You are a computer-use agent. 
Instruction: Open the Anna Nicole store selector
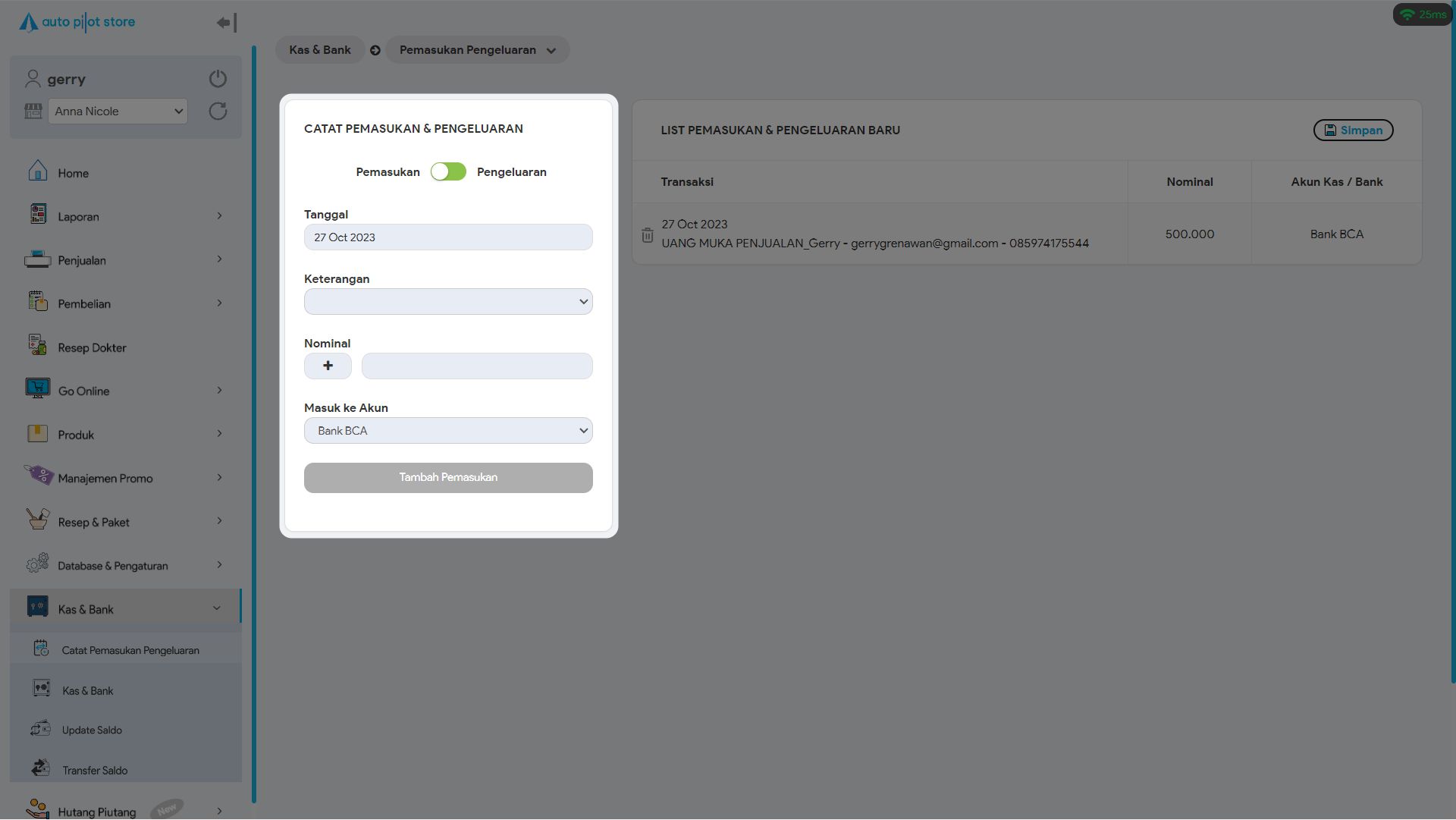118,112
